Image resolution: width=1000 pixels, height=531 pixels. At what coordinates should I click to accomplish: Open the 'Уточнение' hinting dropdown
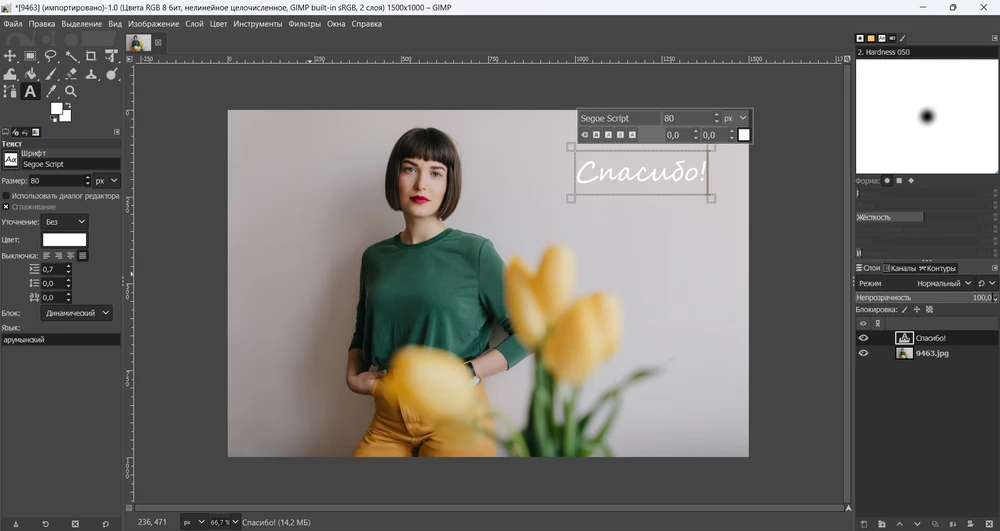66,221
